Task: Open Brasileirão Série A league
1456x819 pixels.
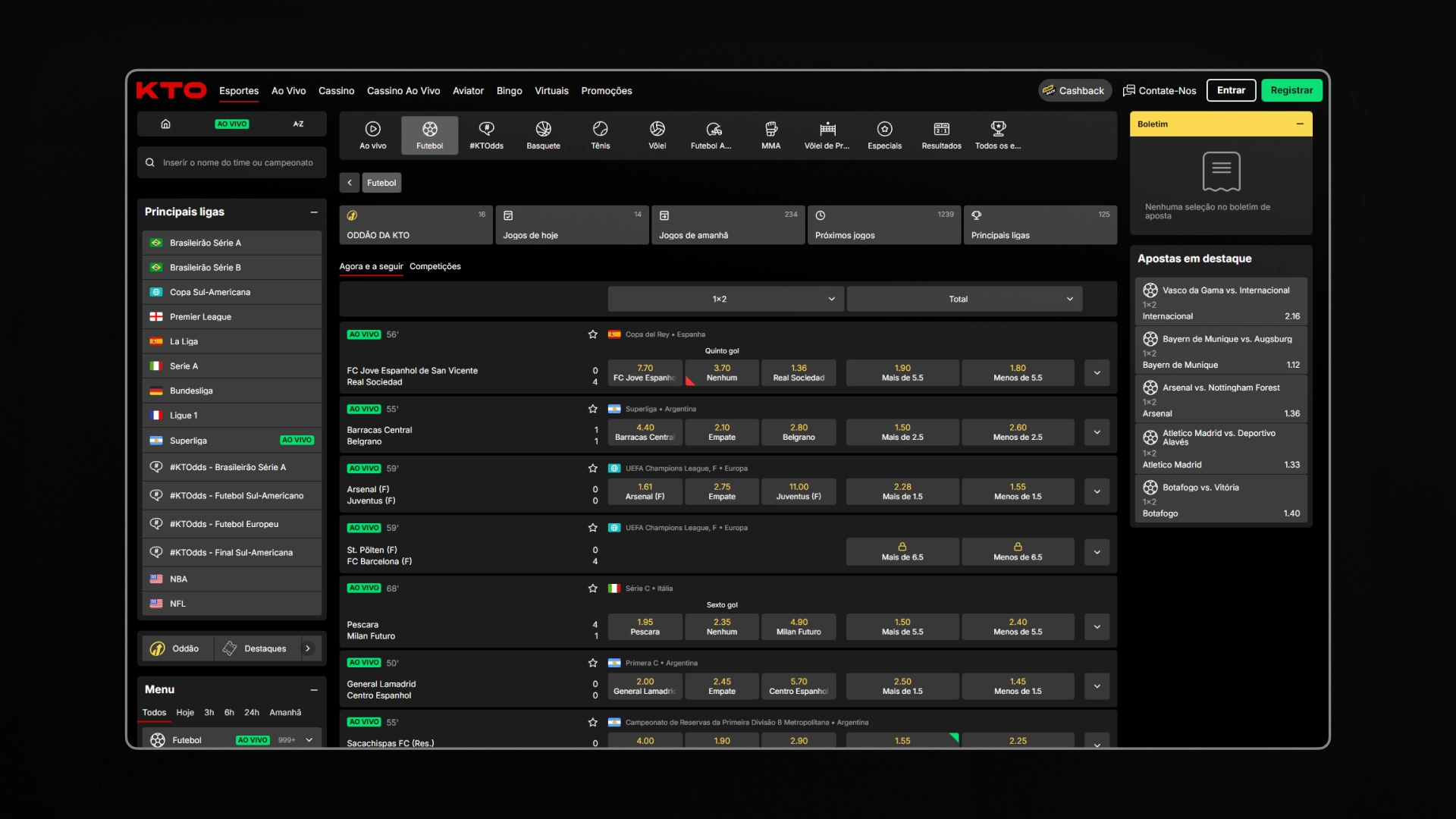Action: (232, 243)
